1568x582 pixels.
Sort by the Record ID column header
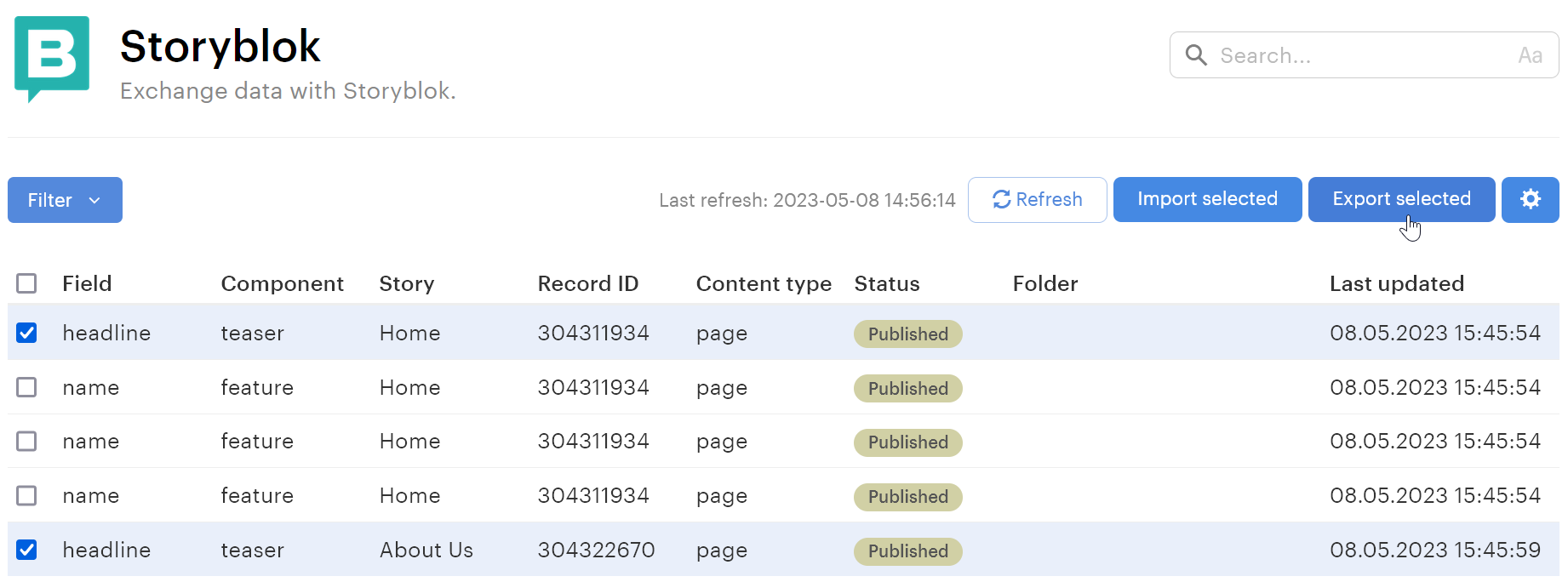[x=587, y=283]
